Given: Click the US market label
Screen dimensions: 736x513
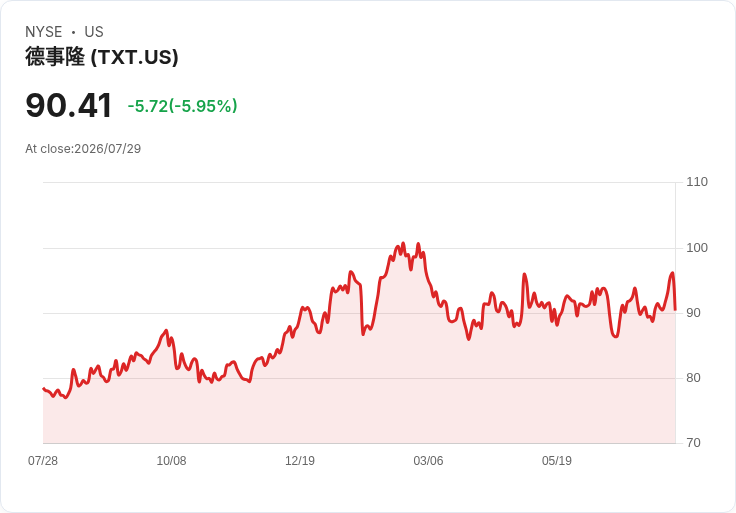Looking at the screenshot, I should pos(94,32).
